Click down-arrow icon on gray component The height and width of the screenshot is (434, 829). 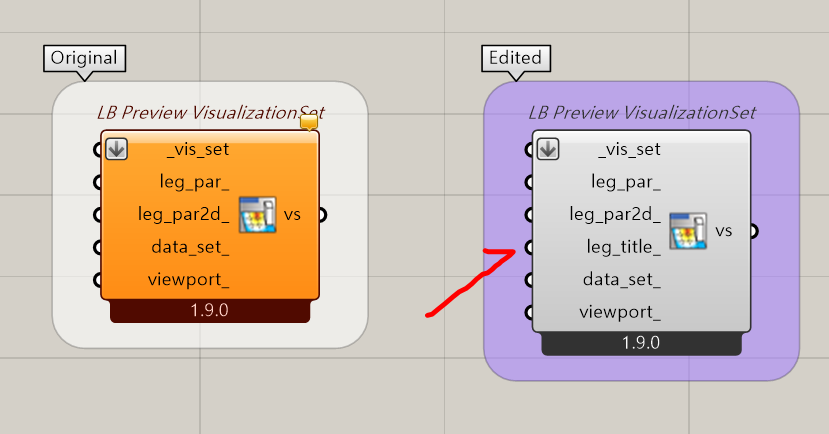click(x=548, y=149)
